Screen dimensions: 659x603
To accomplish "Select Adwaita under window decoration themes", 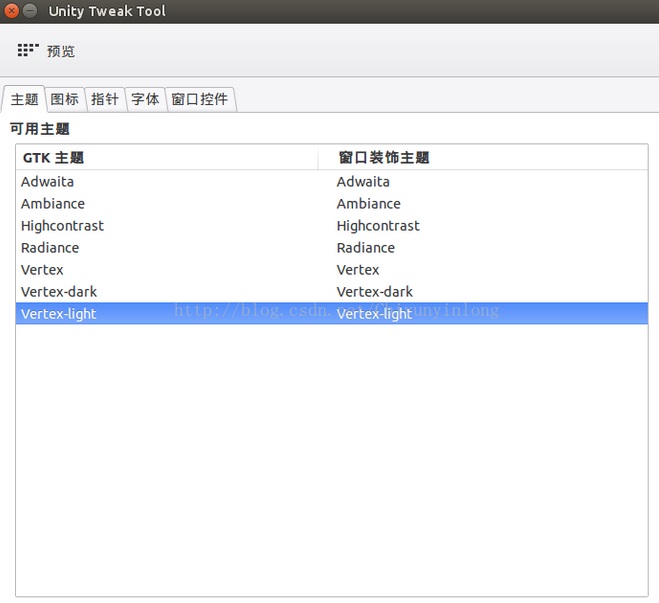I will click(363, 182).
